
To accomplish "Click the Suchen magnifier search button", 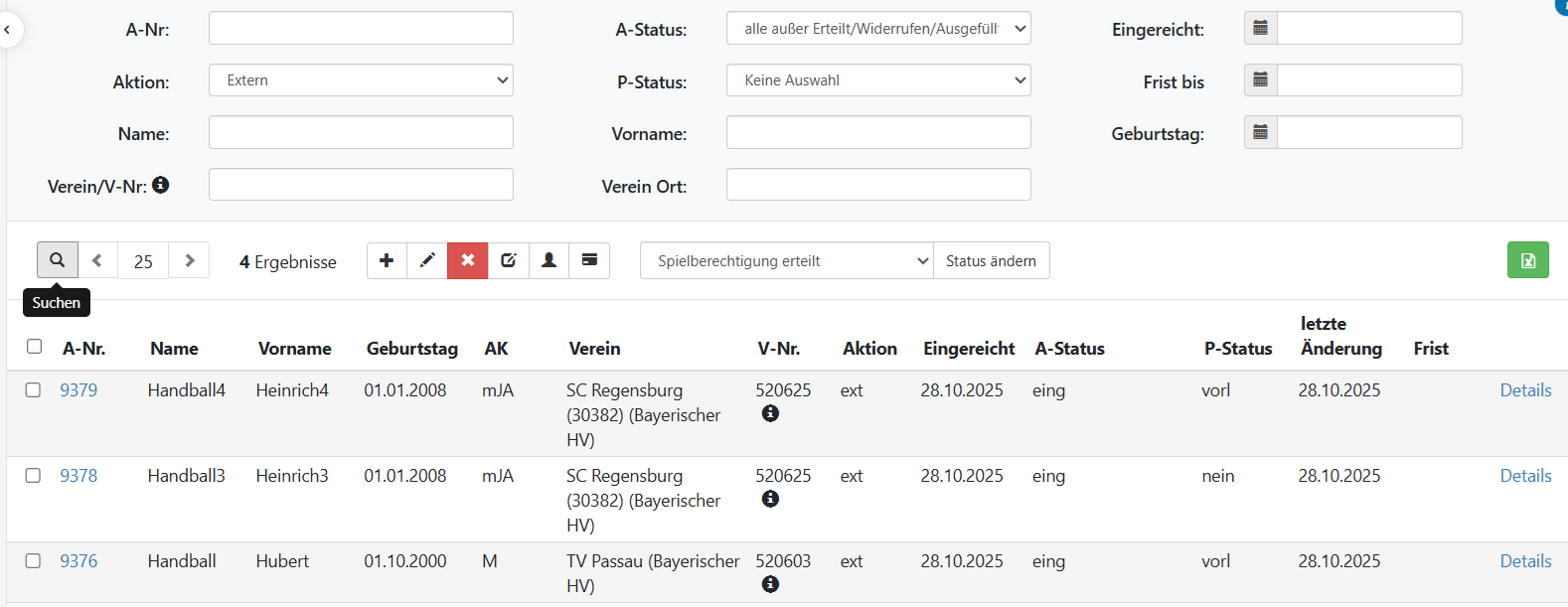I will pos(58,260).
